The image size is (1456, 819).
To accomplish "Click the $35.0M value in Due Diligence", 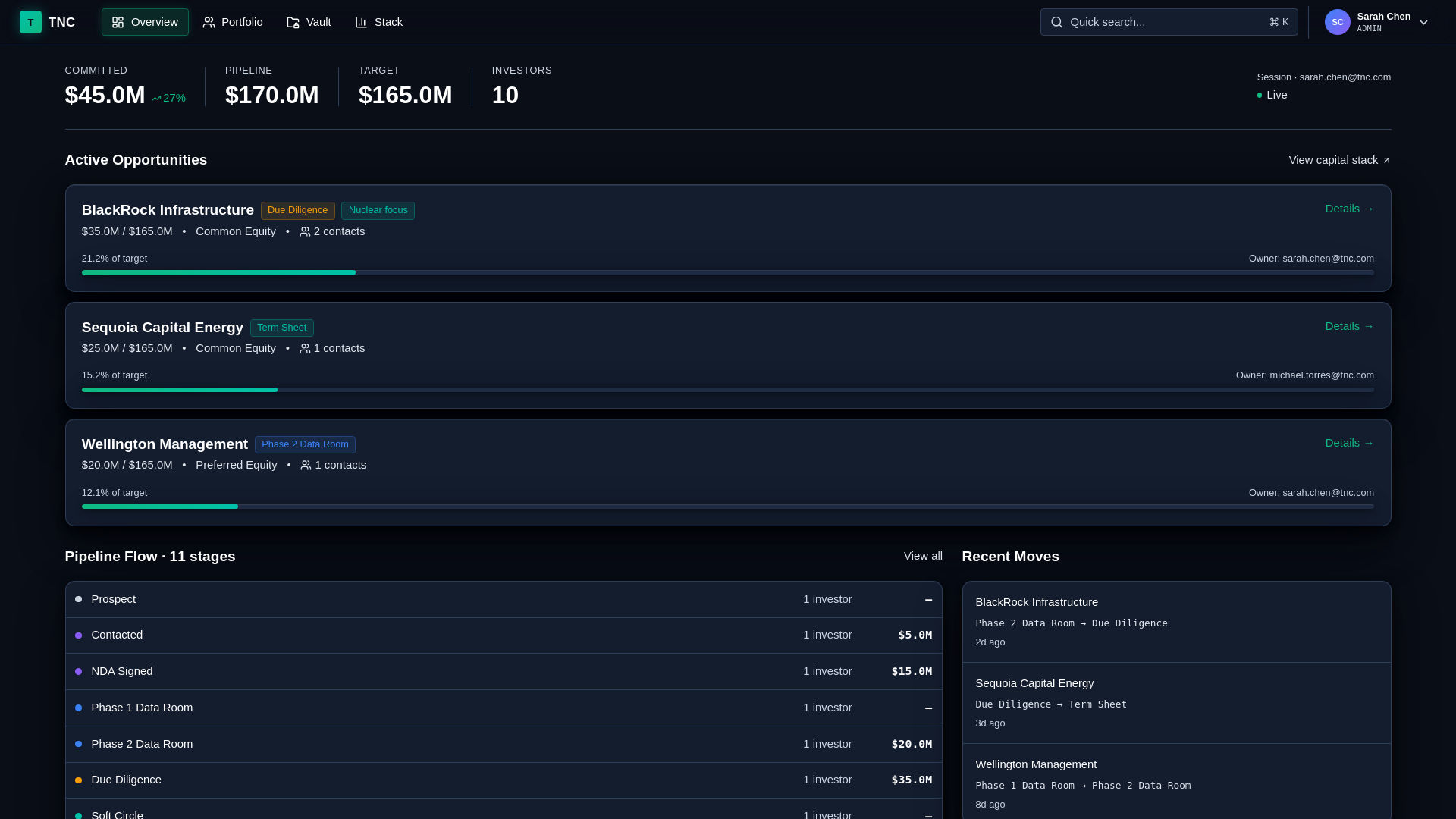I will 912,780.
